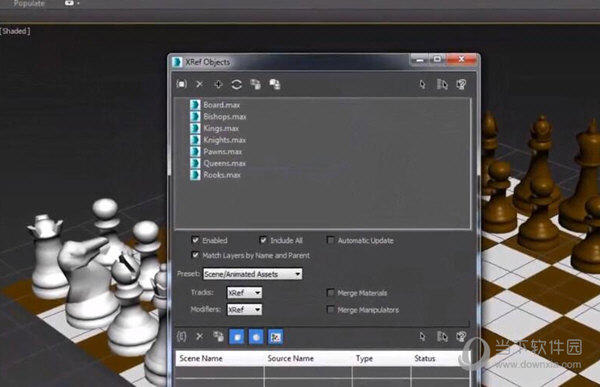Toggle List Objects blue button
This screenshot has height=387, width=600.
pyautogui.click(x=237, y=337)
